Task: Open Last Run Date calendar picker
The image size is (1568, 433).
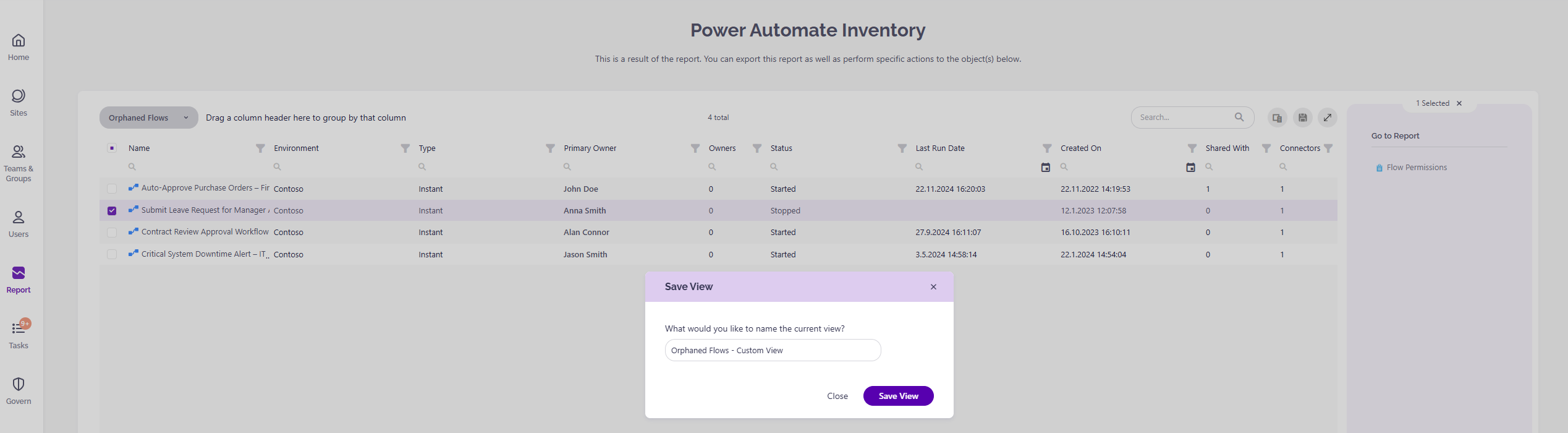Action: [x=1046, y=168]
